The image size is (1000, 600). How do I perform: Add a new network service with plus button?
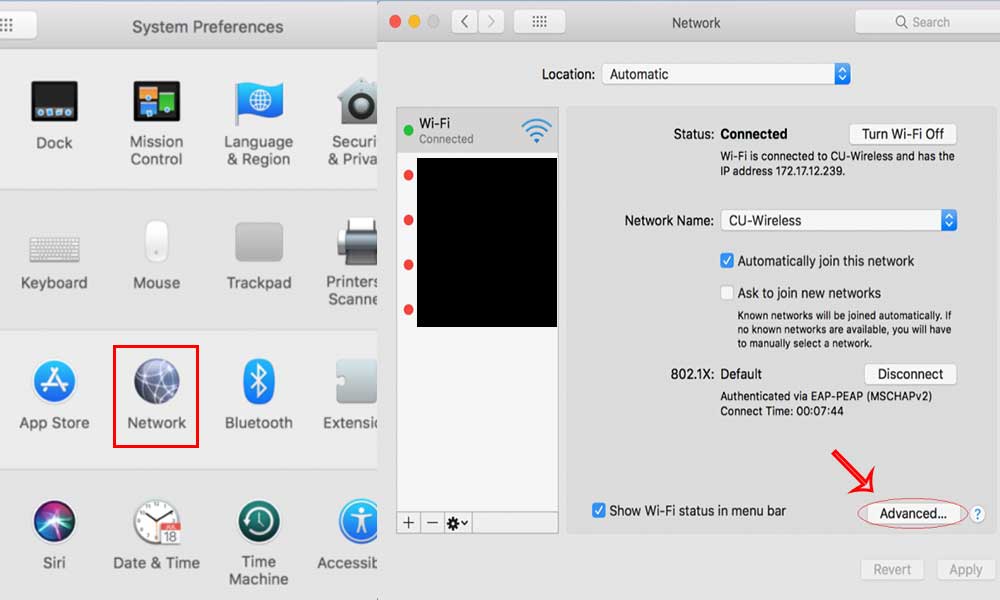(409, 523)
